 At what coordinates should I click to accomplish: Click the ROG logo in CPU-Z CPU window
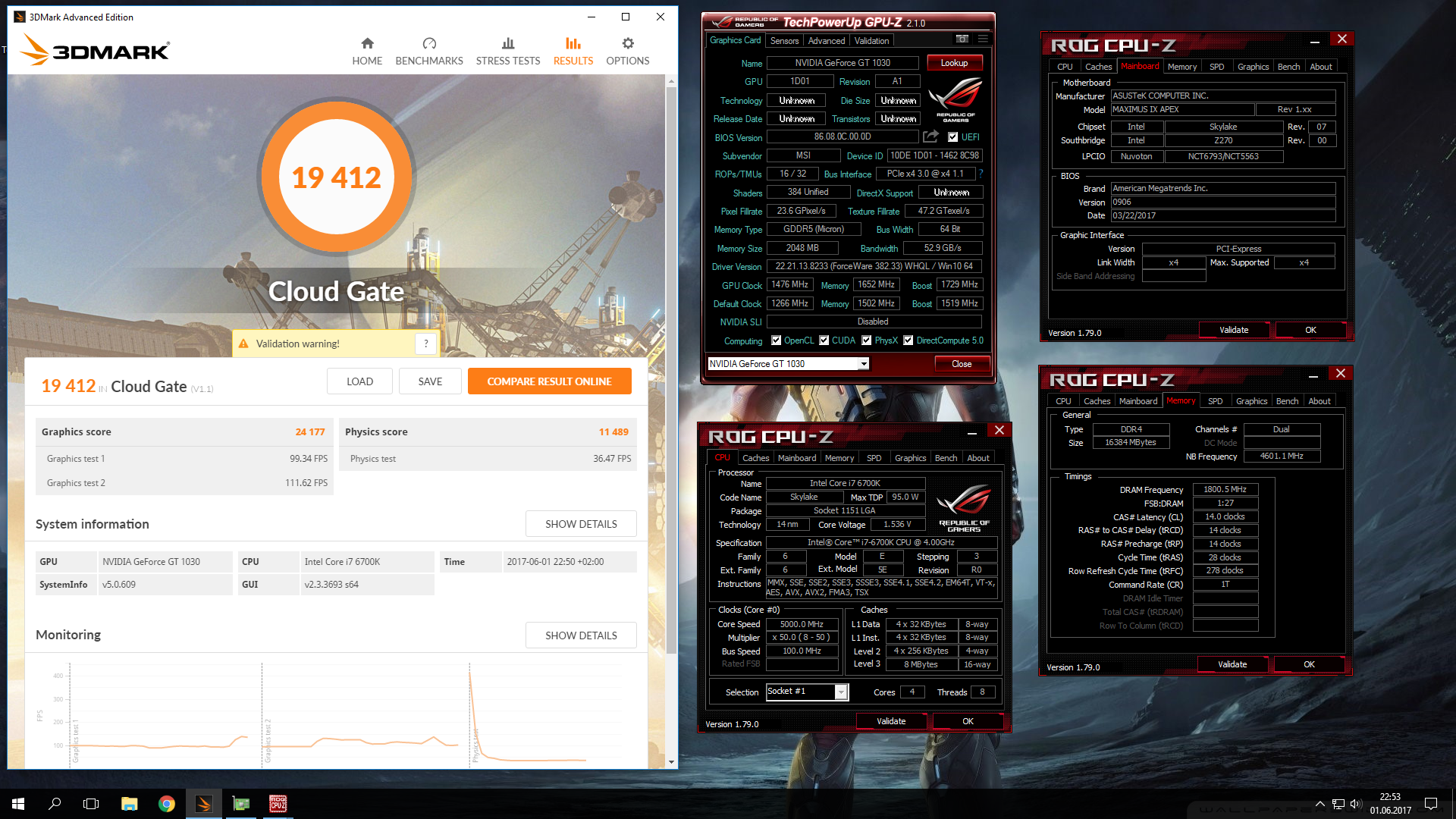(964, 507)
